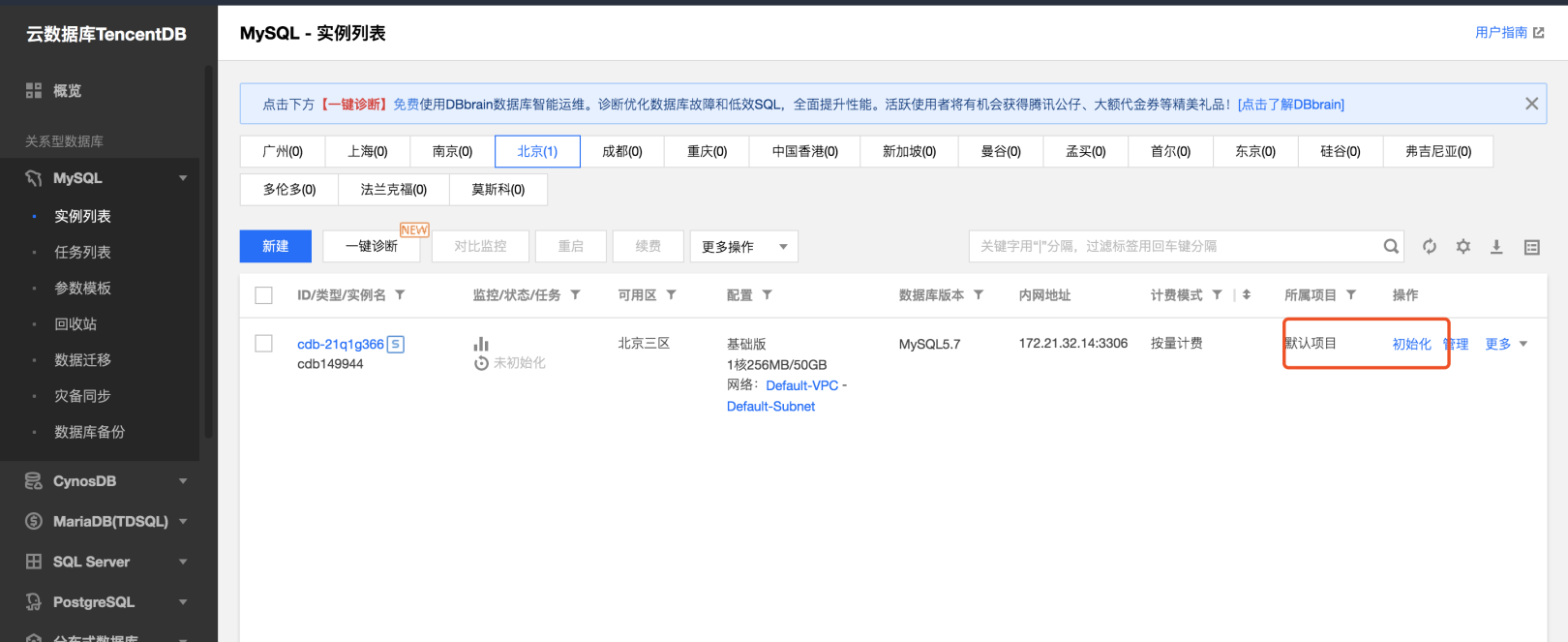The image size is (1568, 642).
Task: Click the 用户指南 link
Action: point(1501,33)
